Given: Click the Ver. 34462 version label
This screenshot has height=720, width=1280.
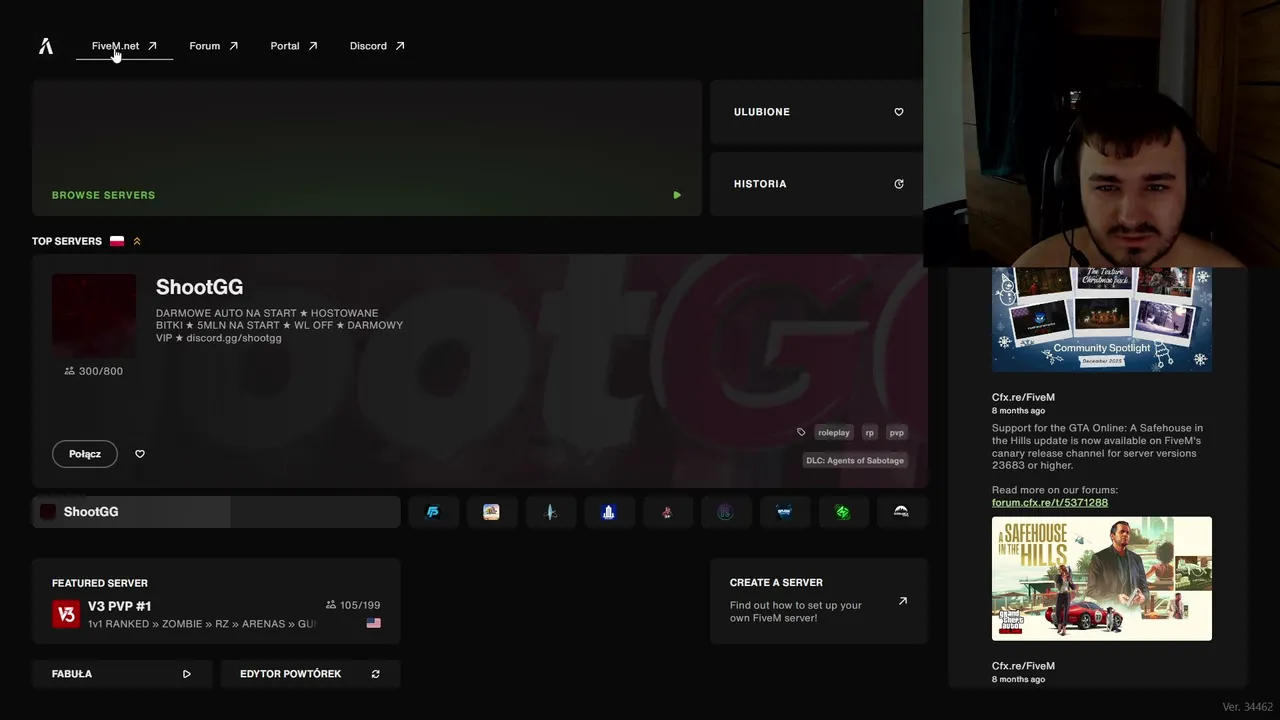Looking at the screenshot, I should (x=1247, y=707).
